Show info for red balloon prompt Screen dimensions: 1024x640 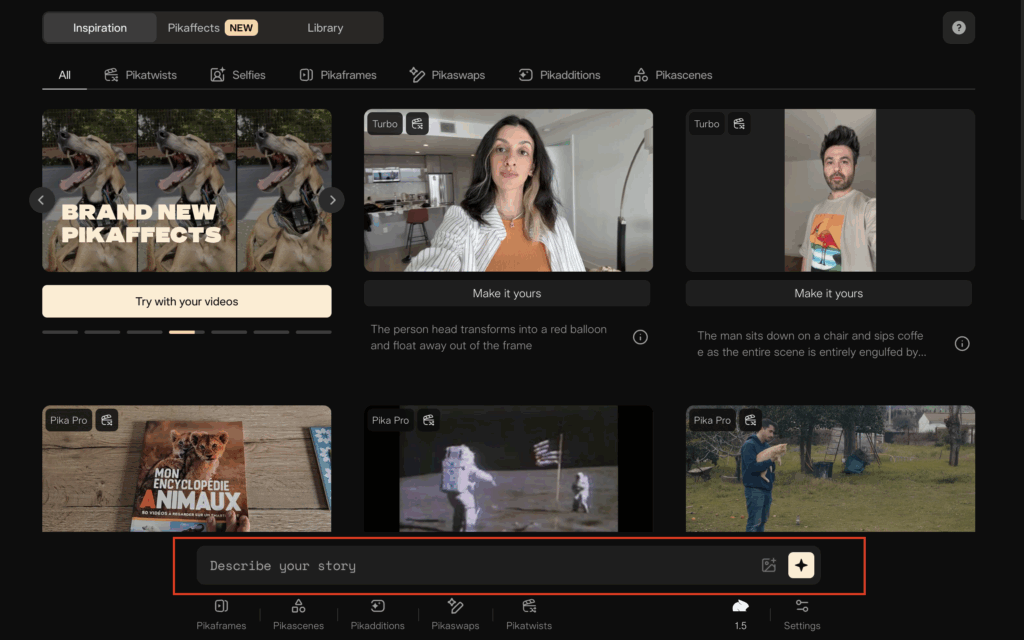coord(640,337)
